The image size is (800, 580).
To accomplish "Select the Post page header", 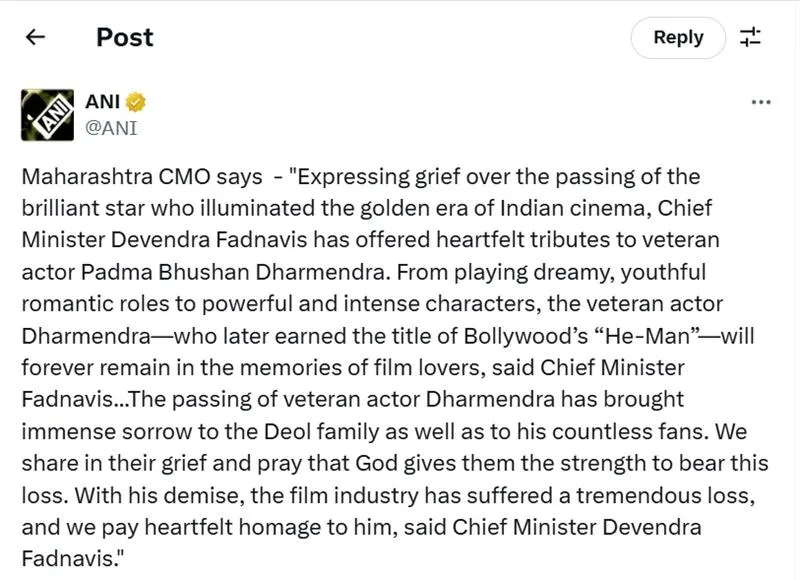I will click(x=123, y=37).
